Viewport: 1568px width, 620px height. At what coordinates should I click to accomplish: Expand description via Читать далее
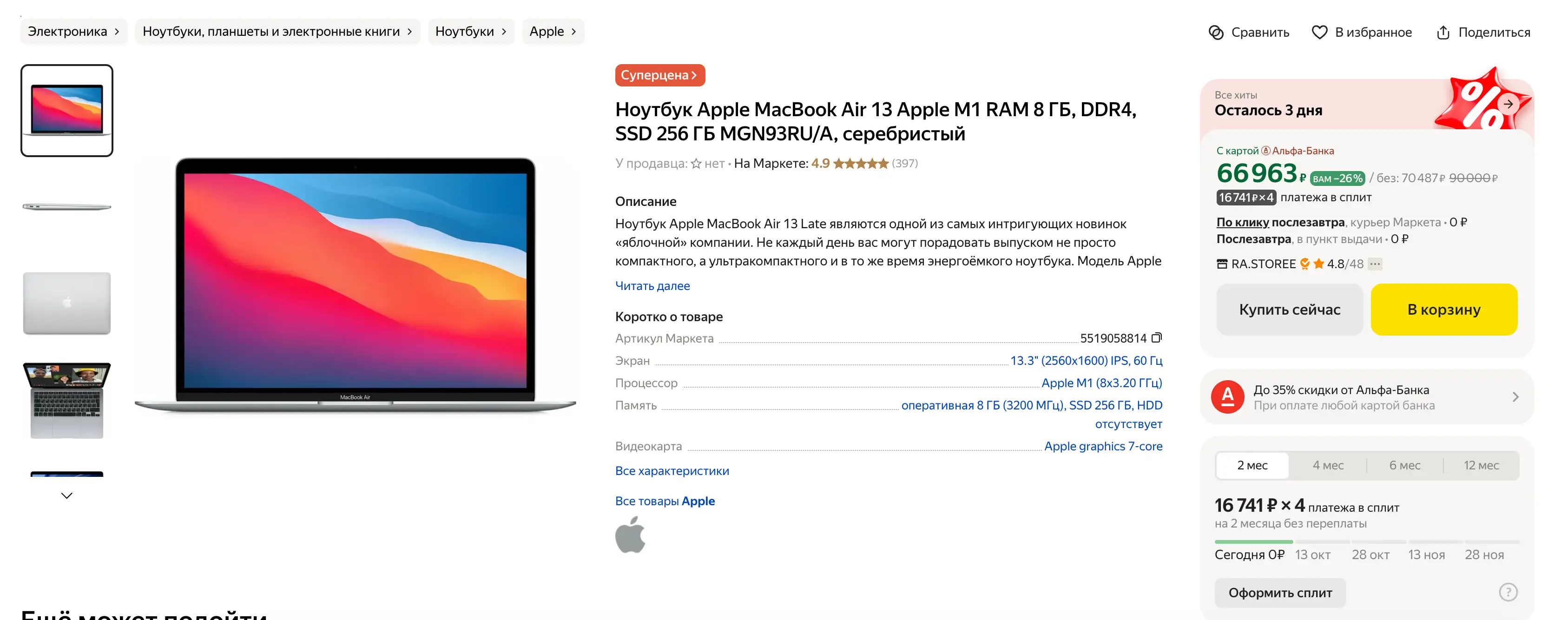coord(652,286)
